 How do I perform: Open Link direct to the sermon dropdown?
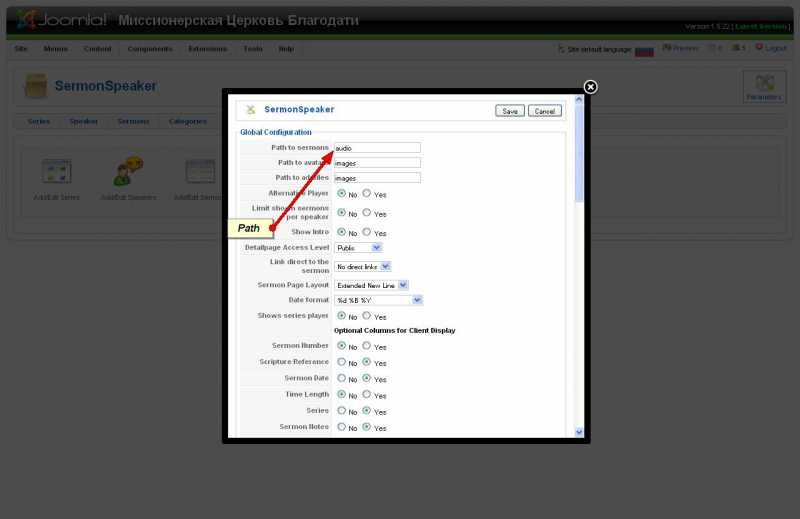[x=362, y=266]
